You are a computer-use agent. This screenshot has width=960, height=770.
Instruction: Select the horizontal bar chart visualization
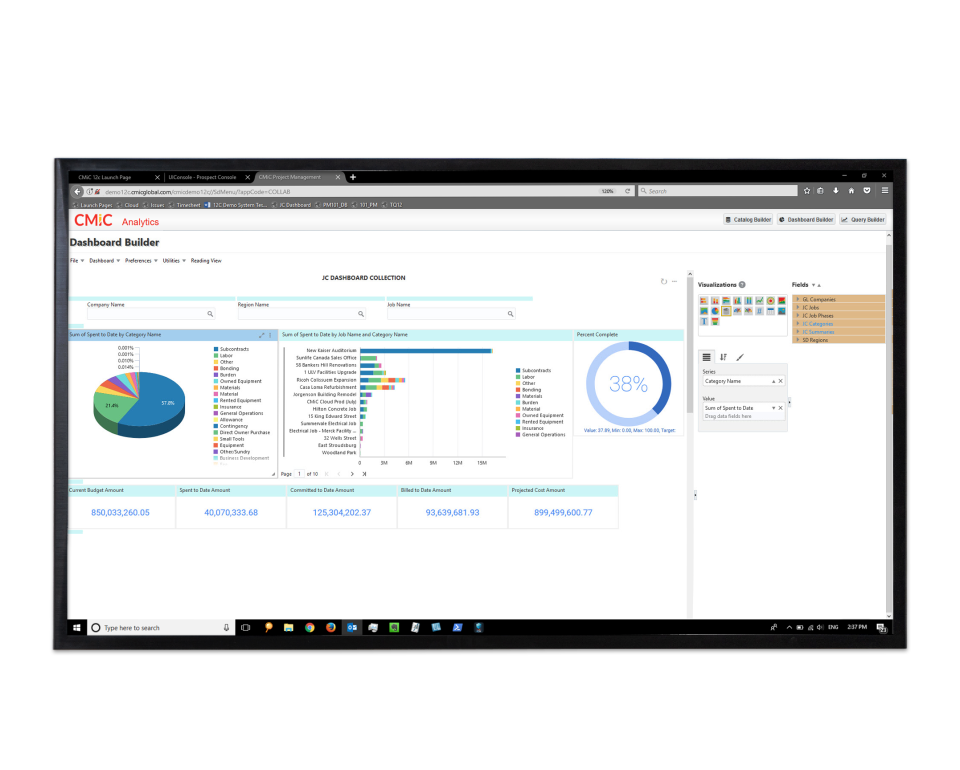(704, 301)
